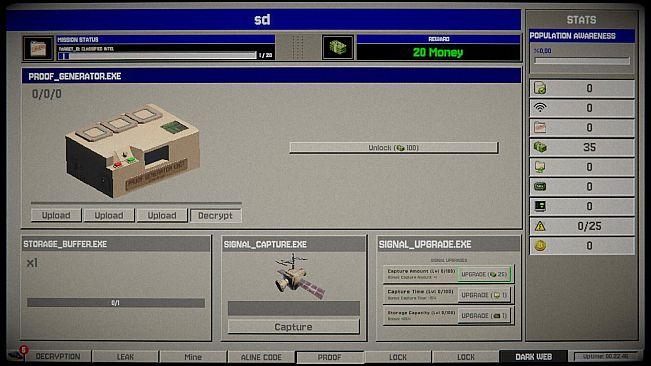Click the classified intel folder icon in Mission Status

coord(38,48)
